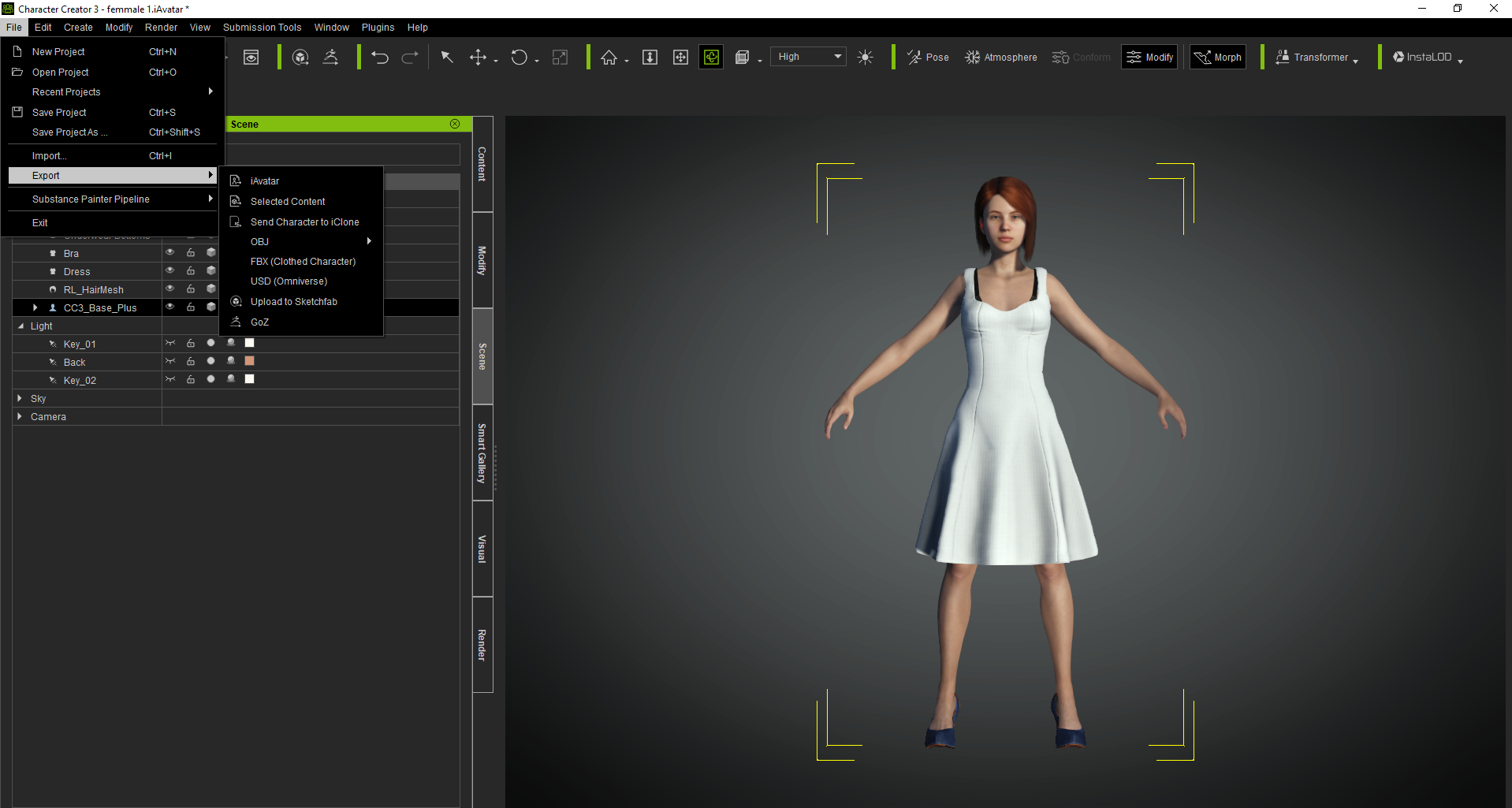Click the Upload to Sketchfab menu icon

236,301
